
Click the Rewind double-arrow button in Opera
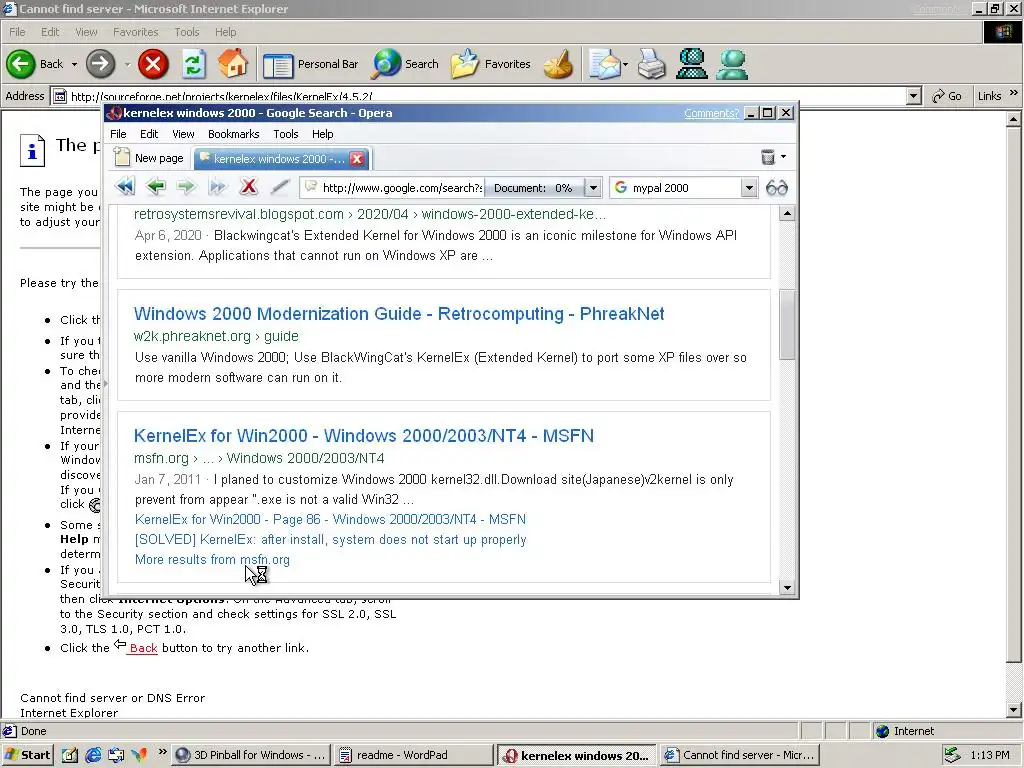coord(125,187)
